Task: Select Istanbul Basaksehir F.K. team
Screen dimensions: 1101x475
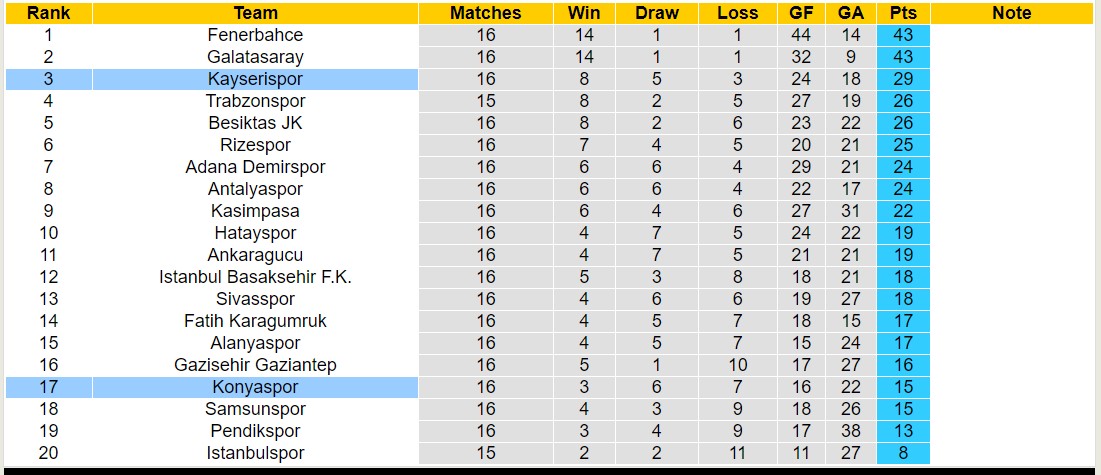Action: tap(255, 277)
